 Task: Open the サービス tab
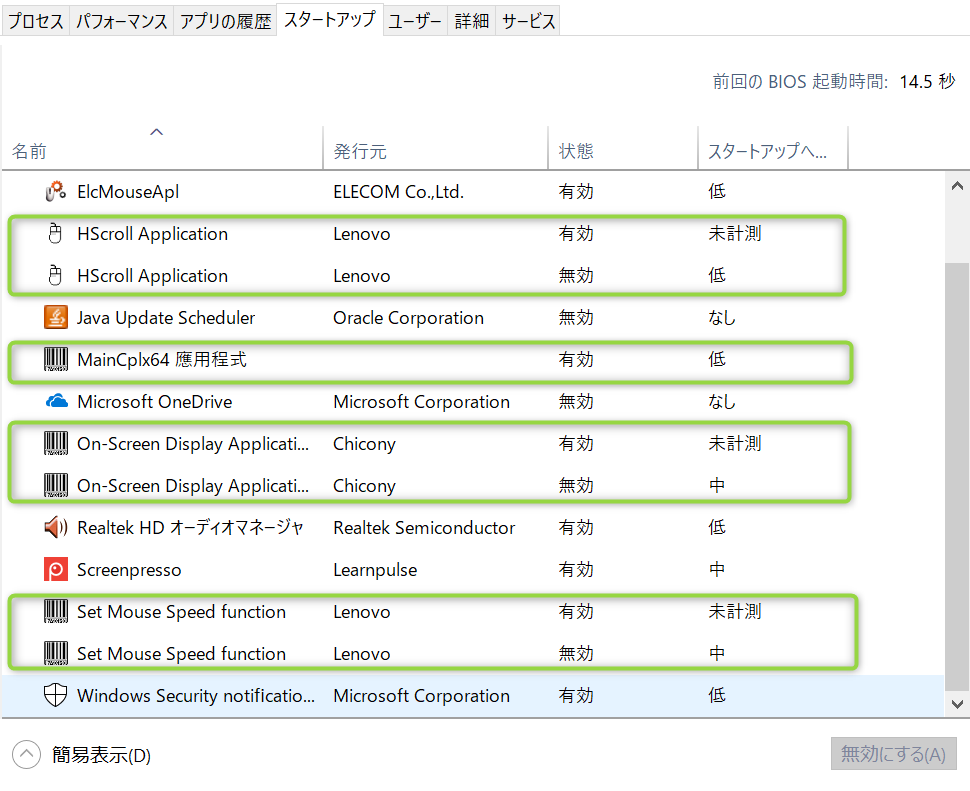(528, 21)
